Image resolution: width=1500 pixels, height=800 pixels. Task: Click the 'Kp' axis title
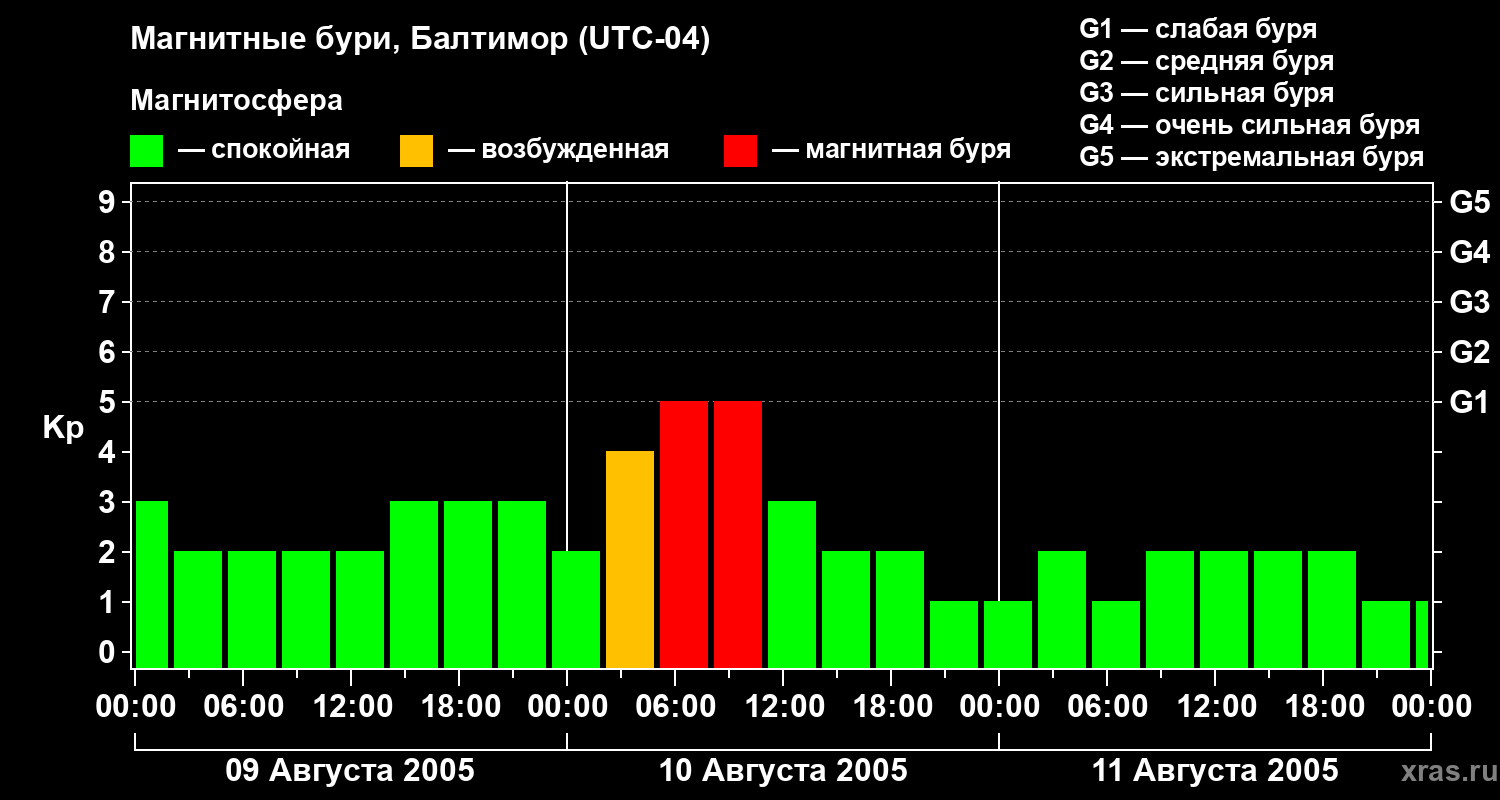click(x=63, y=428)
